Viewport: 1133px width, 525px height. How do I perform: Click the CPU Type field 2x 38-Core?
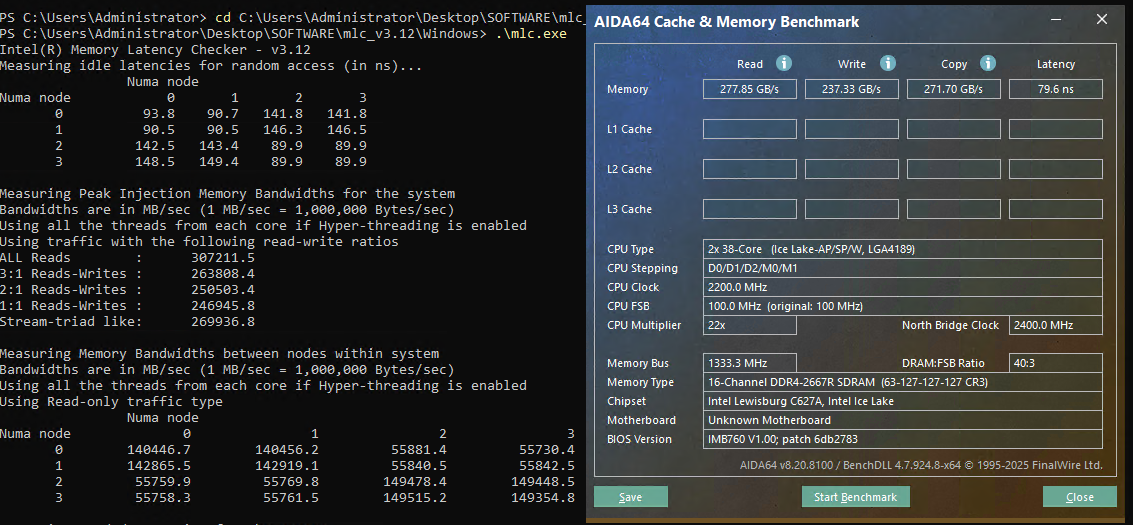click(x=903, y=249)
